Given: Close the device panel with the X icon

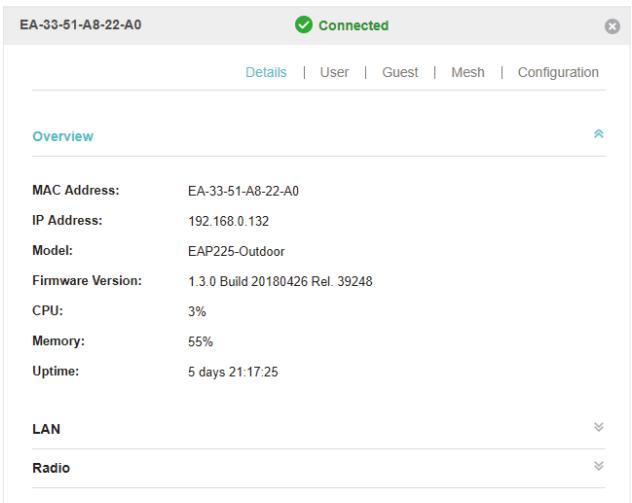Looking at the screenshot, I should point(612,27).
